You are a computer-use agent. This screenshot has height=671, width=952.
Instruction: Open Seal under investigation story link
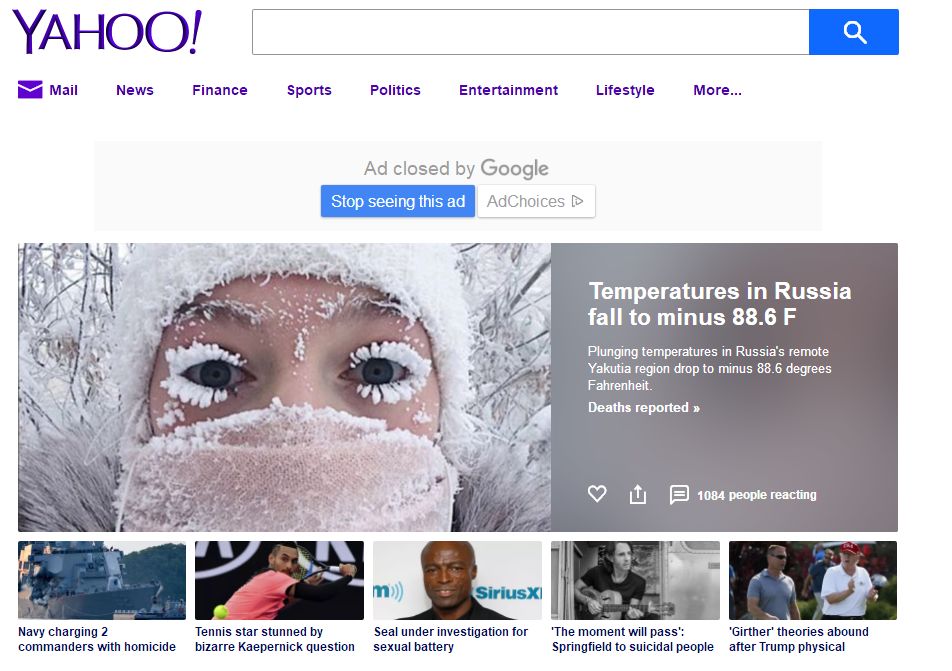pyautogui.click(x=450, y=639)
